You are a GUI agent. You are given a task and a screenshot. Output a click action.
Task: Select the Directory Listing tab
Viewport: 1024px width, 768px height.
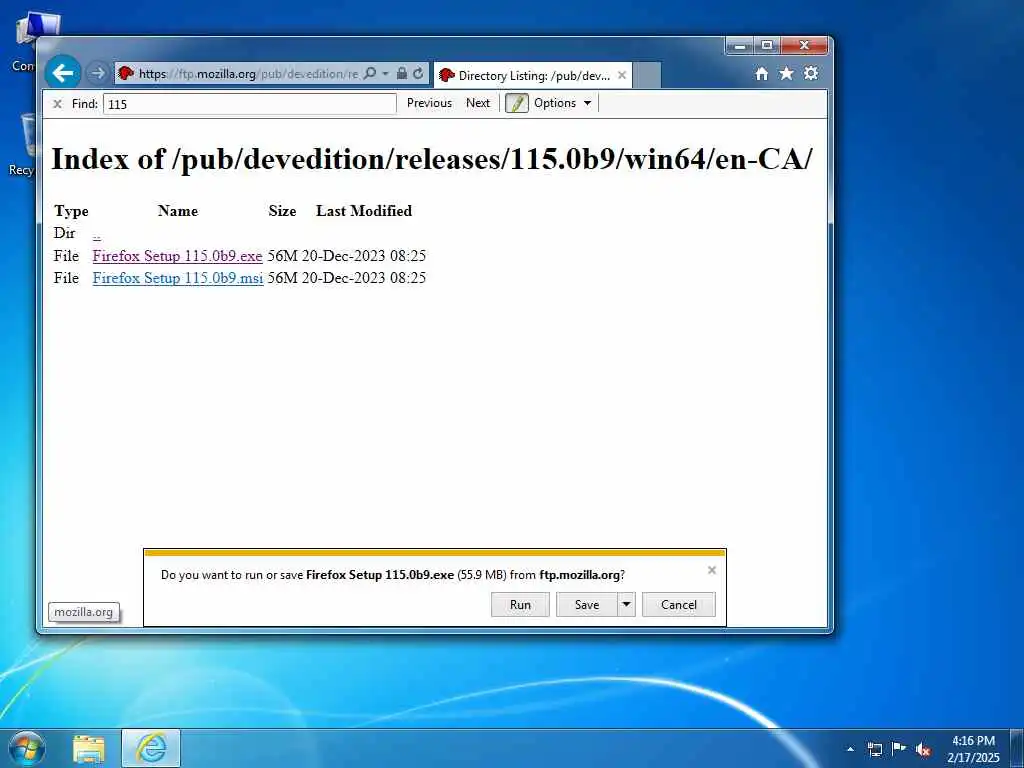(532, 76)
